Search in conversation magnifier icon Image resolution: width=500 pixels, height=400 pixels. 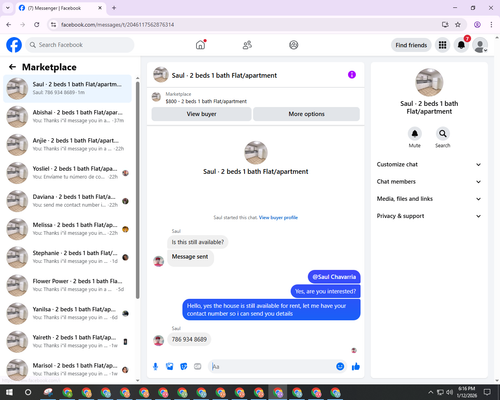click(x=443, y=134)
